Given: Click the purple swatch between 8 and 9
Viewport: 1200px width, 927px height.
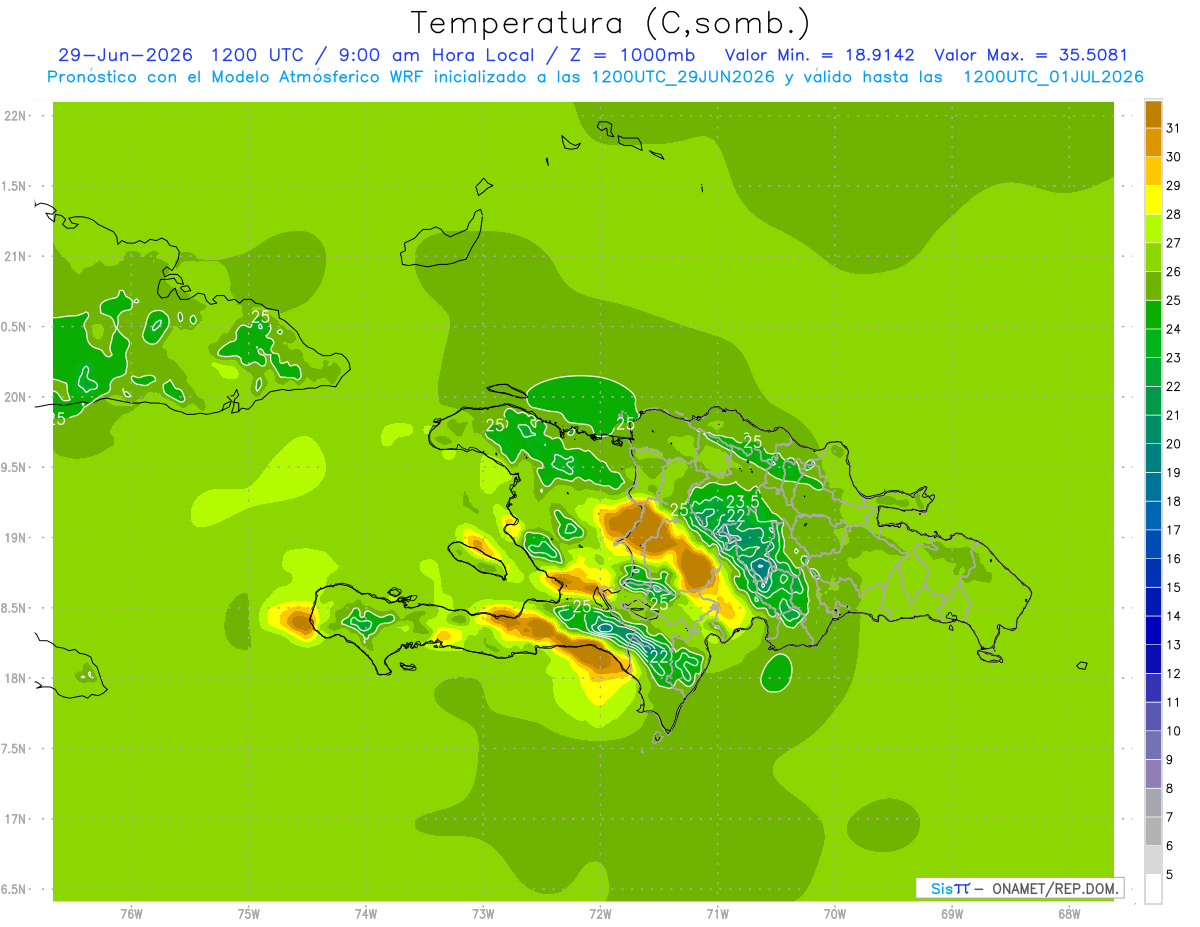Looking at the screenshot, I should click(x=1153, y=774).
